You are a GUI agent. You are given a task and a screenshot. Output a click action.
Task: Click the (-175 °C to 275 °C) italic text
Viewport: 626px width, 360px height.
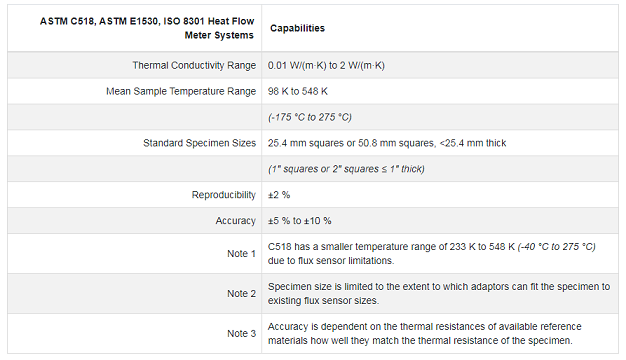click(310, 117)
